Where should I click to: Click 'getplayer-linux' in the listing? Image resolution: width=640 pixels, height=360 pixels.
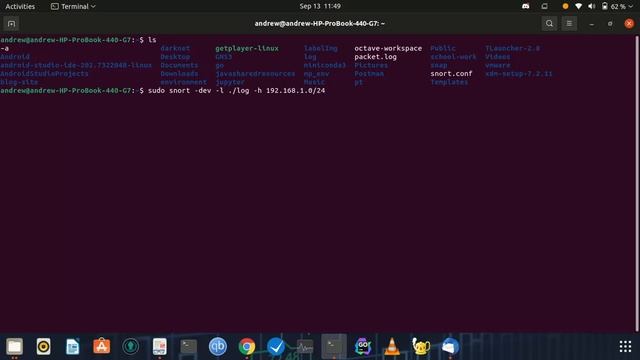[x=247, y=48]
